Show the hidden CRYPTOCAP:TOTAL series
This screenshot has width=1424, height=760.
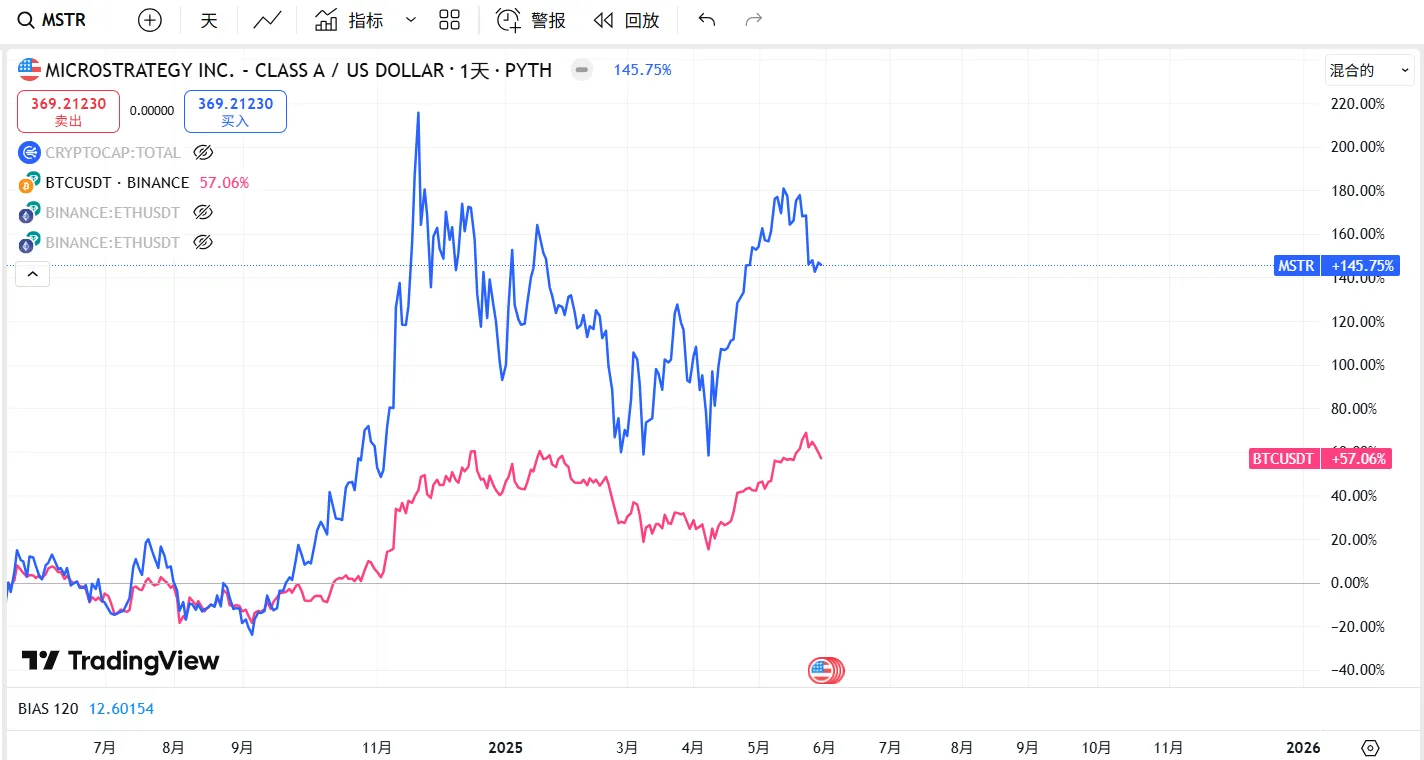pos(203,153)
